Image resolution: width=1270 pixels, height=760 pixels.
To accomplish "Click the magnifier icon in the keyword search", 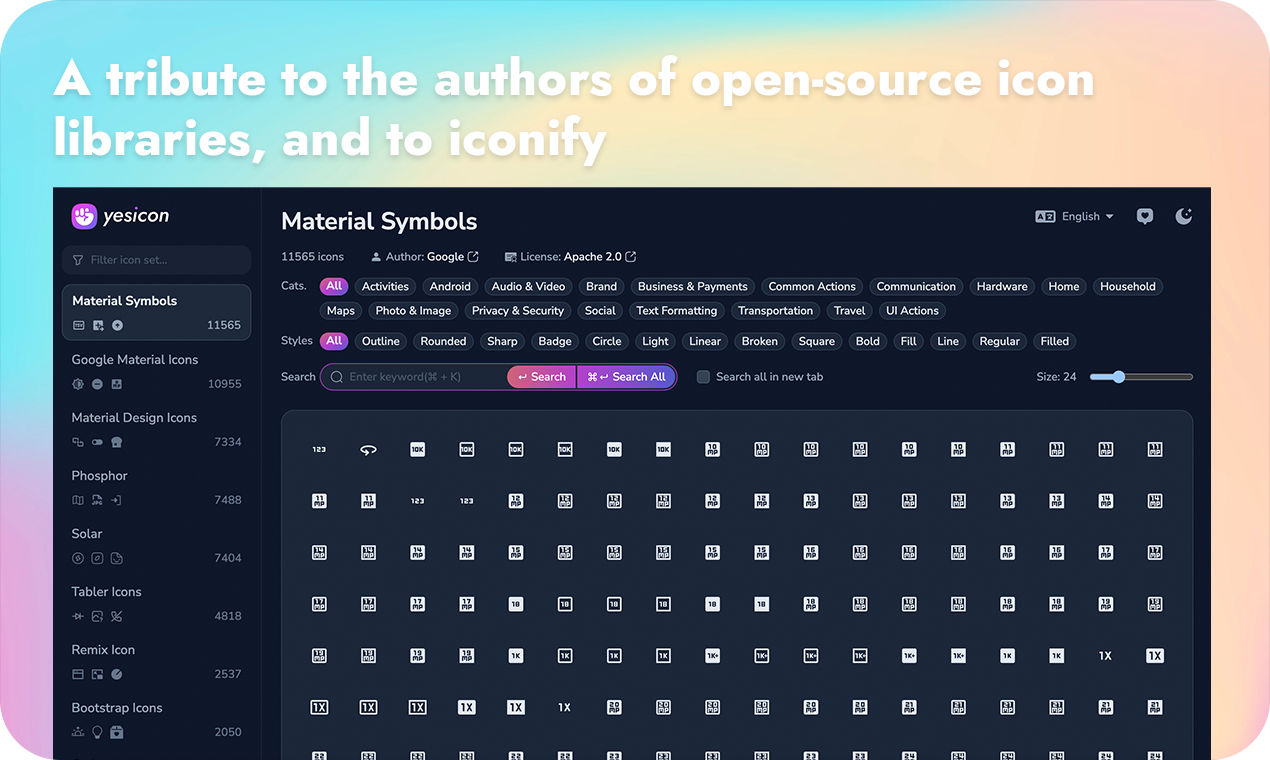I will 337,377.
